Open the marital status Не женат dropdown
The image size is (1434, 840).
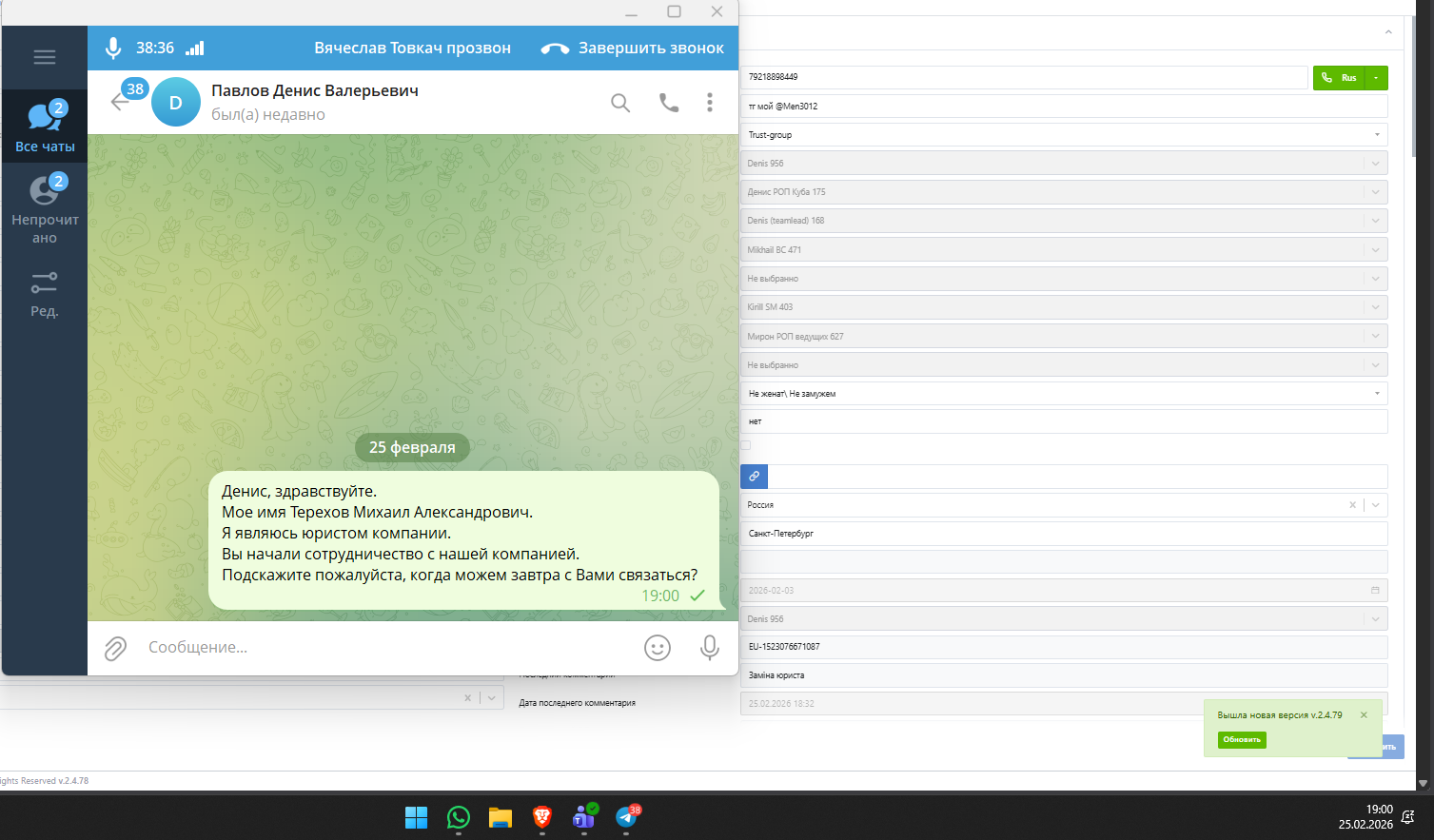pos(1064,394)
